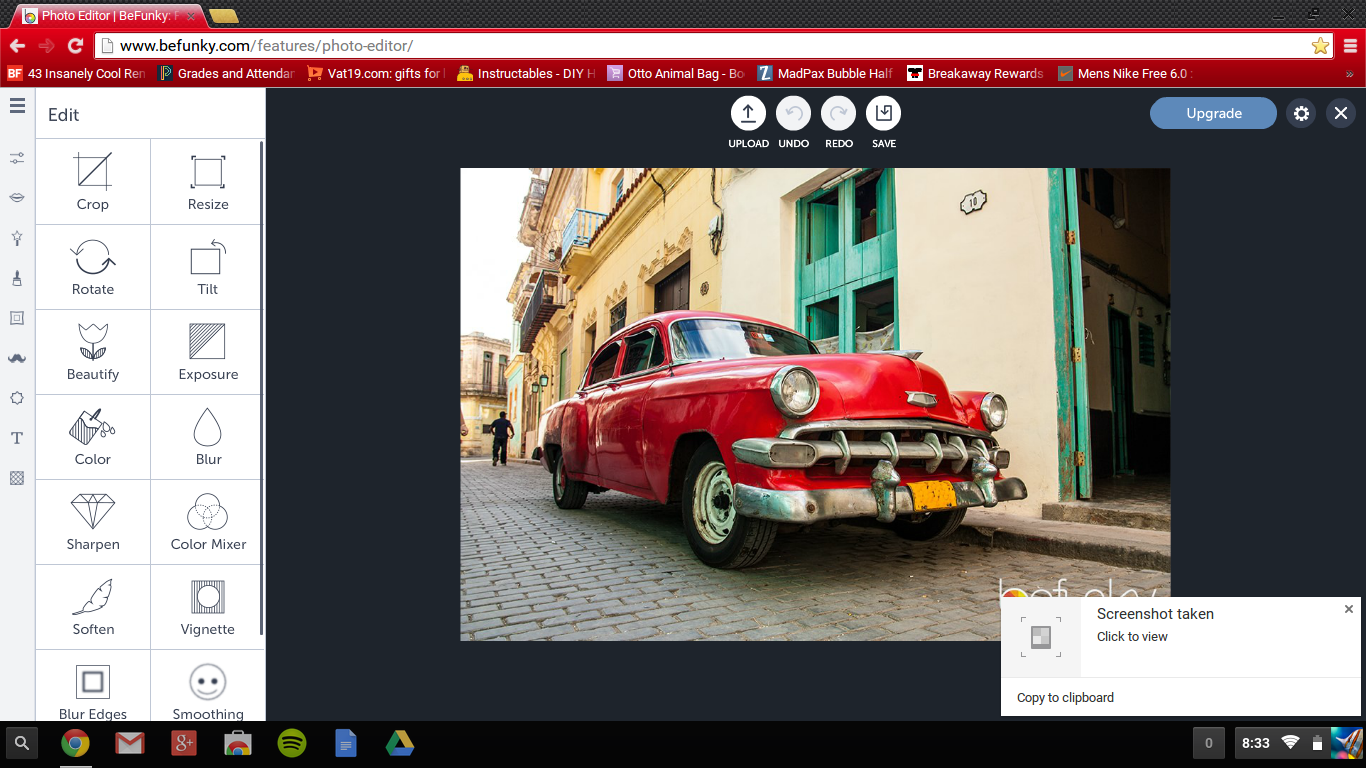Image resolution: width=1366 pixels, height=768 pixels.
Task: Open the Textures sidebar section
Action: pyautogui.click(x=17, y=478)
